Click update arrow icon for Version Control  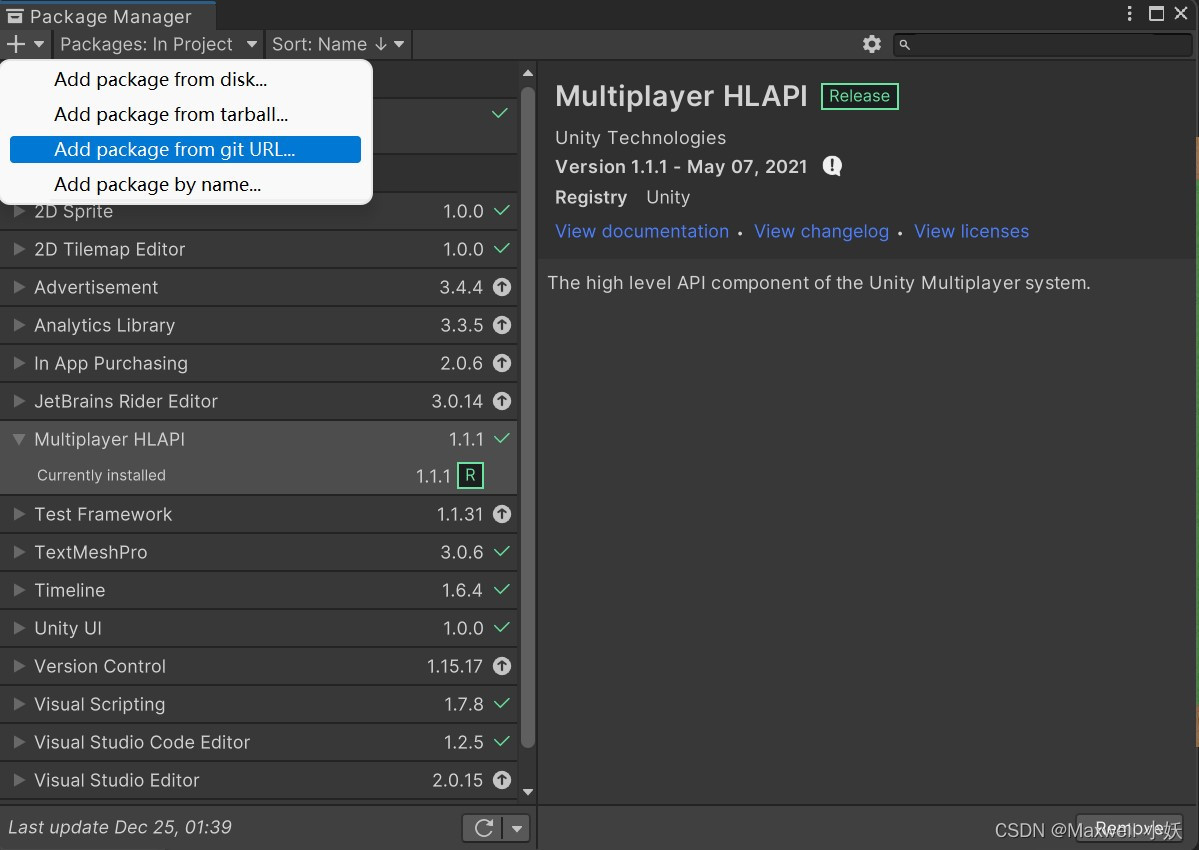(502, 667)
